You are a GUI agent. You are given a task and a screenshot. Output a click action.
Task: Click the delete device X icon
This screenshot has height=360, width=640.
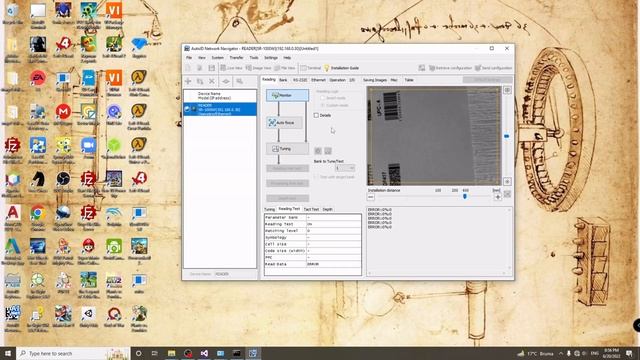[211, 81]
